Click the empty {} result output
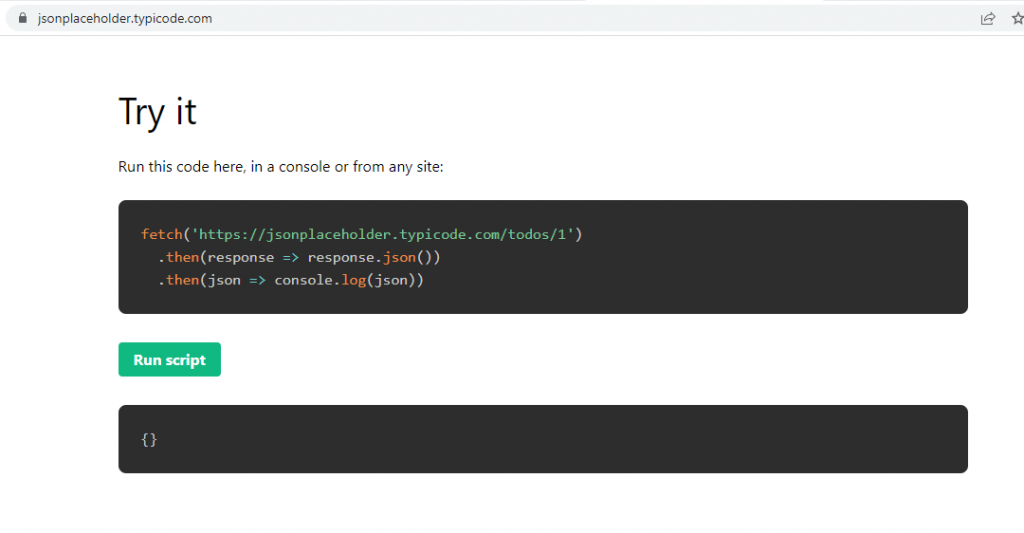 coord(149,440)
